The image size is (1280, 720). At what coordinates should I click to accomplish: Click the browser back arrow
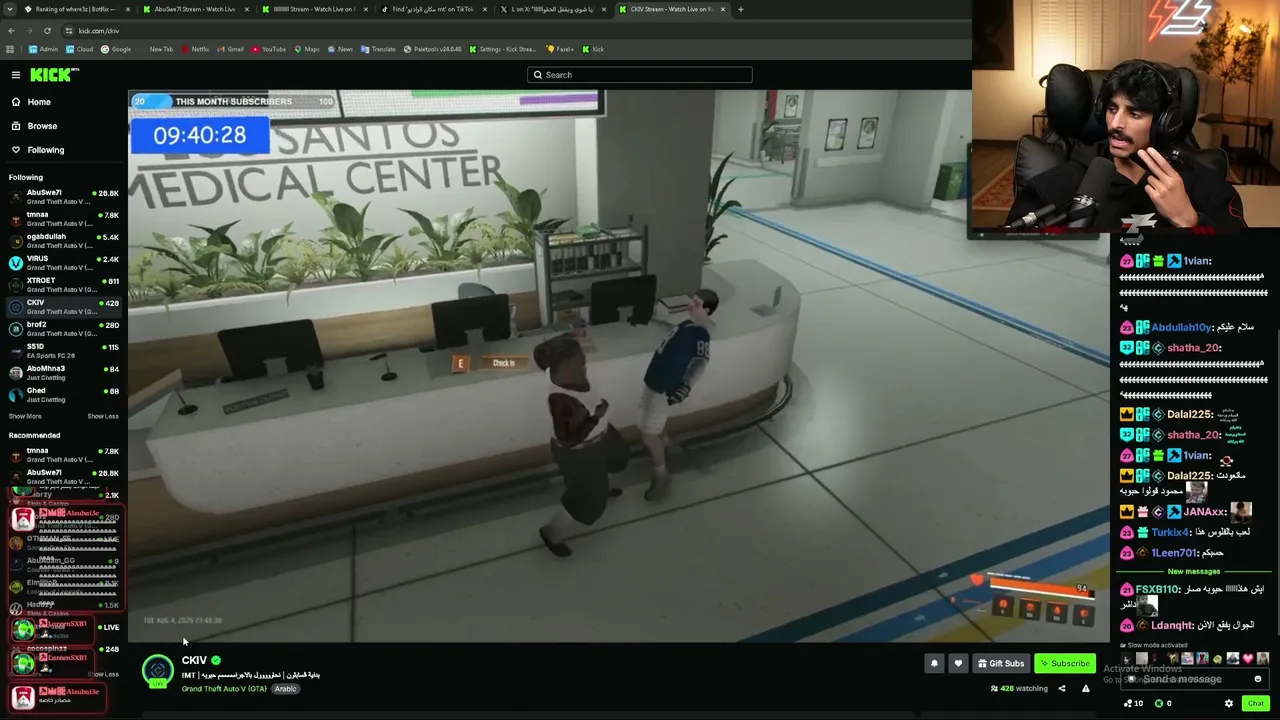coord(12,31)
